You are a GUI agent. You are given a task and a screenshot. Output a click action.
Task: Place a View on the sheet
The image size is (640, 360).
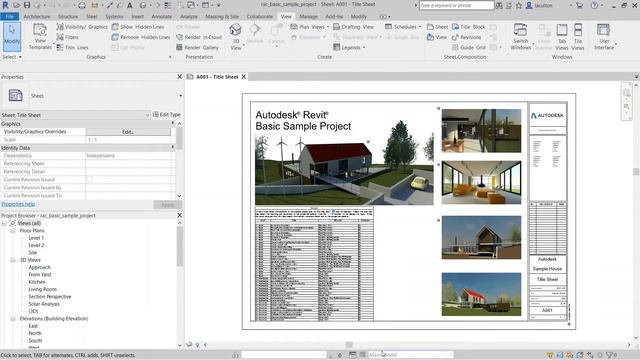(437, 37)
